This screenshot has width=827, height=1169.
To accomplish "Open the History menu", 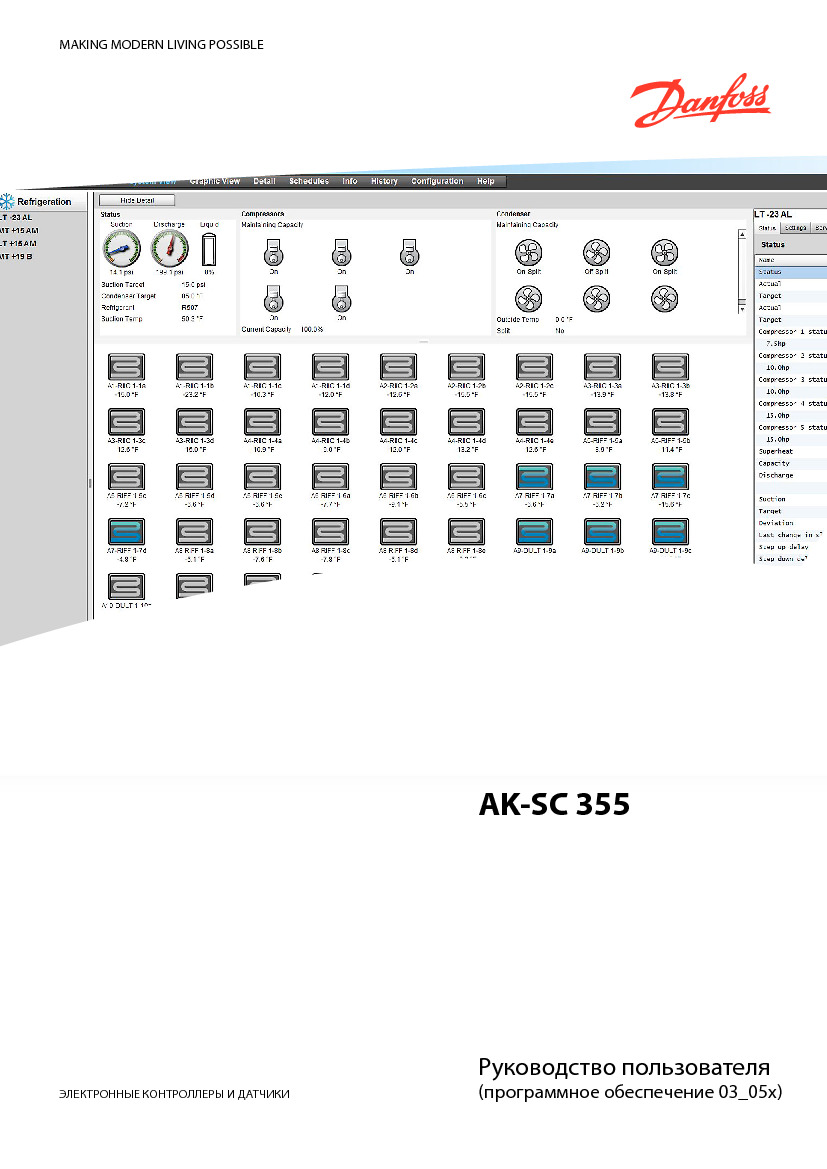I will click(x=384, y=181).
